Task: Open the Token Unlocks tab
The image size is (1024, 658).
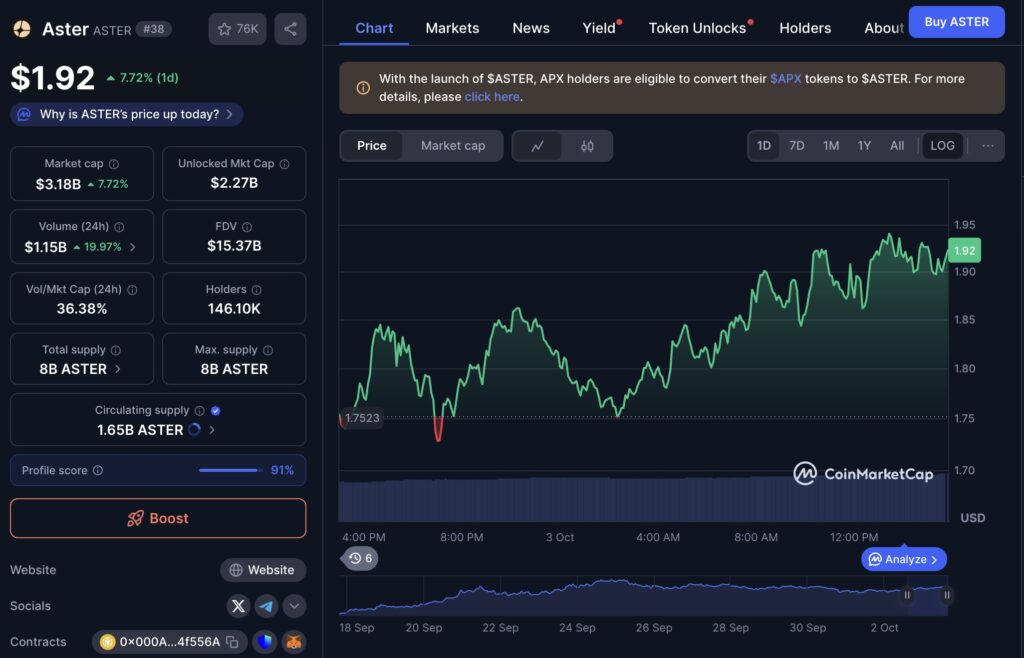Action: 697,28
